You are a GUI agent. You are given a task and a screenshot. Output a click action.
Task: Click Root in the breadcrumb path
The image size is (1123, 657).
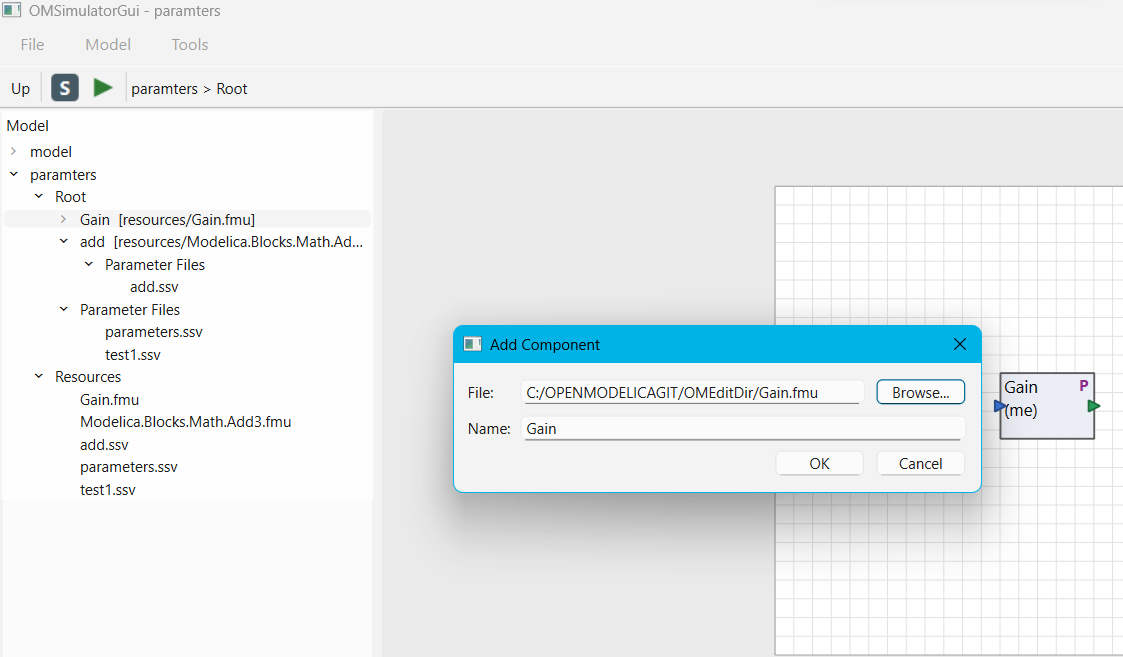tap(232, 89)
